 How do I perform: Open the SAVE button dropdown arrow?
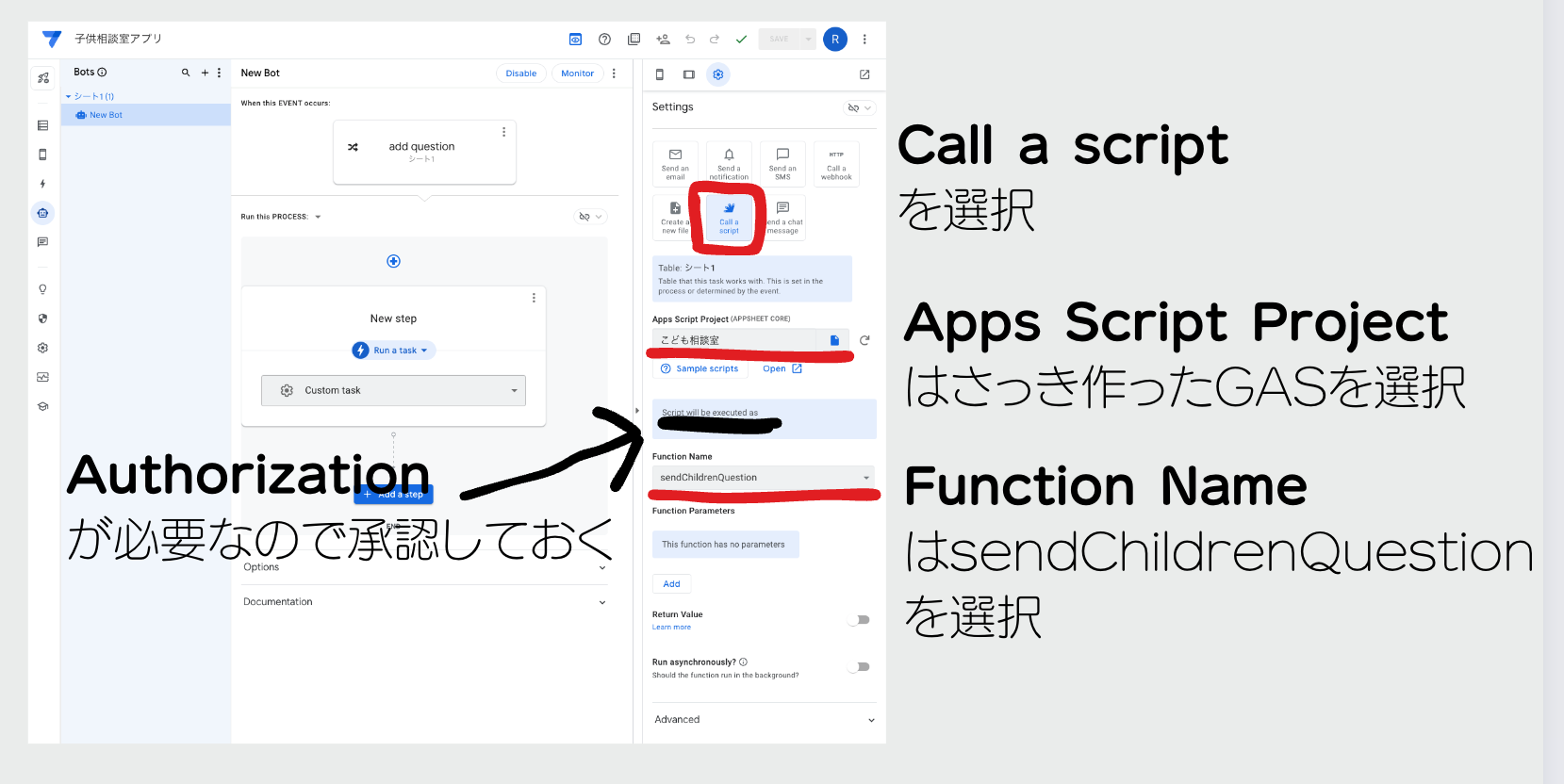[808, 40]
